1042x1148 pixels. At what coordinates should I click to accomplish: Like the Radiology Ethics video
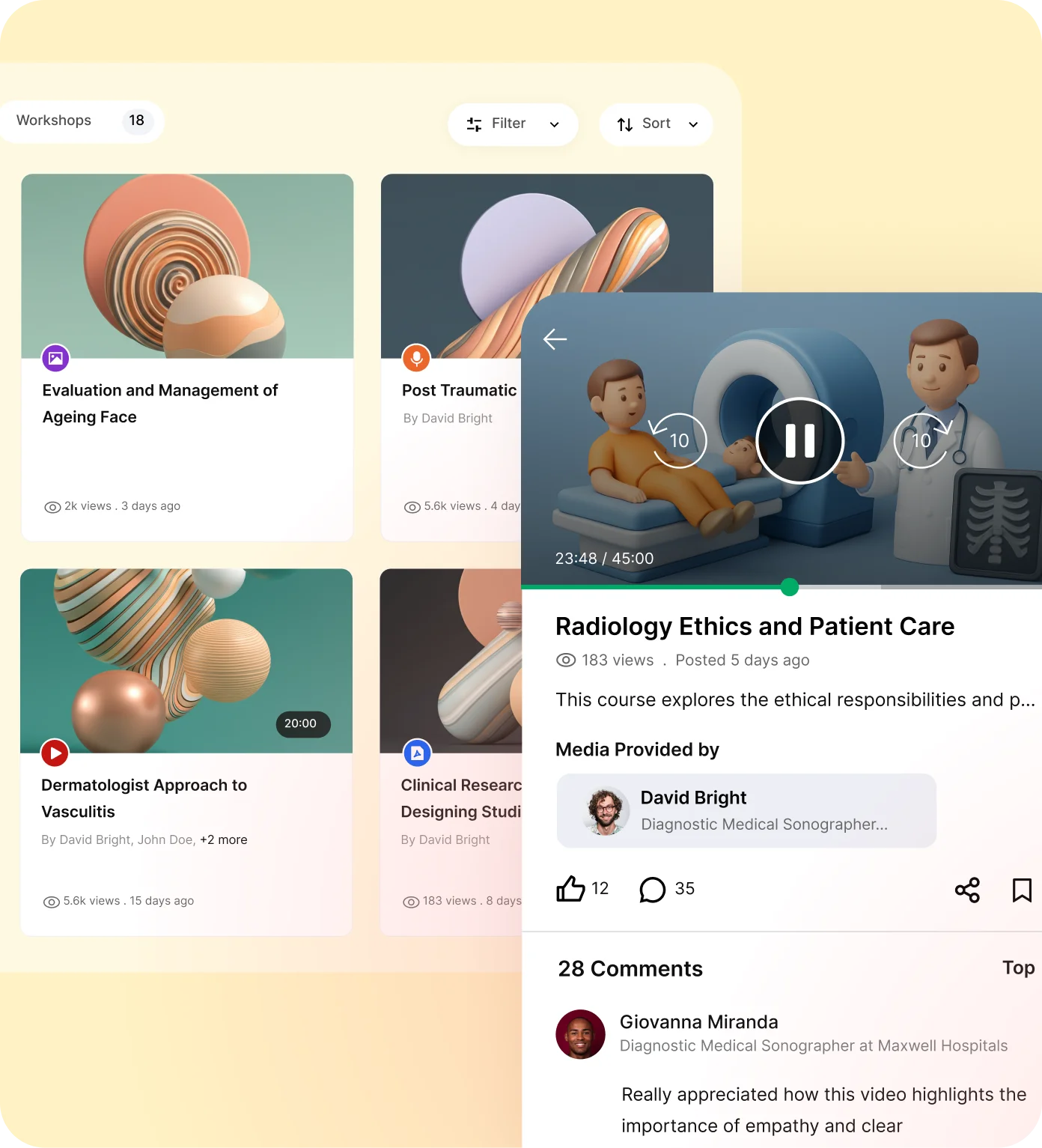572,889
